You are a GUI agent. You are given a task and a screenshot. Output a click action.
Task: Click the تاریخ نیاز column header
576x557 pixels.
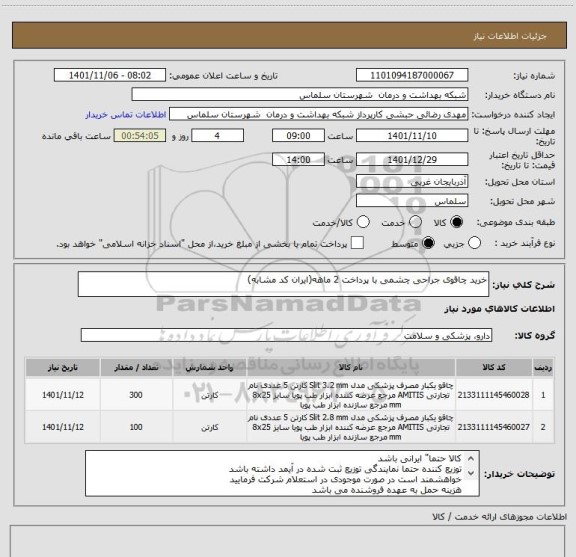63,367
